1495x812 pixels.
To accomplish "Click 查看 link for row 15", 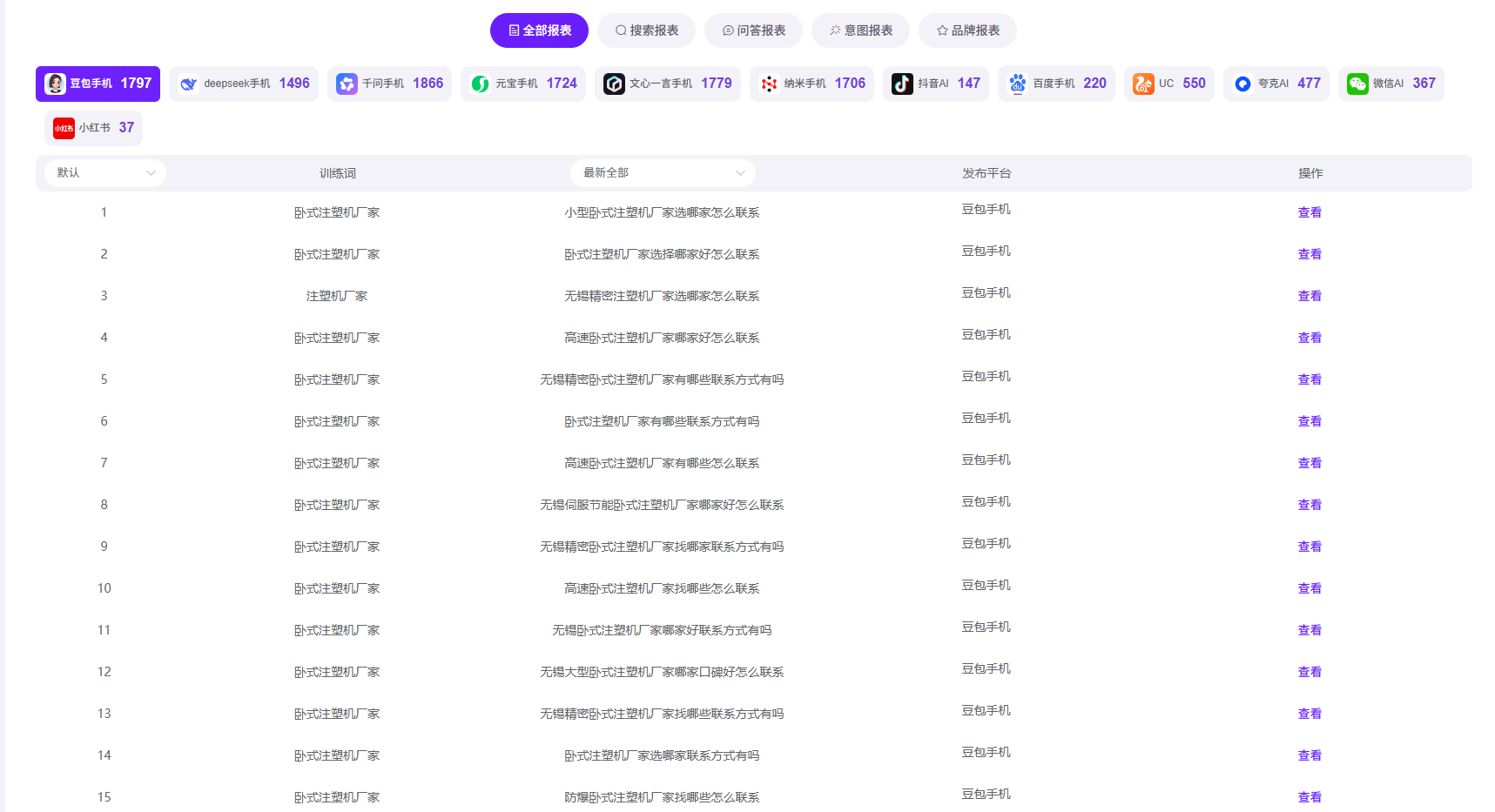I will tap(1310, 797).
